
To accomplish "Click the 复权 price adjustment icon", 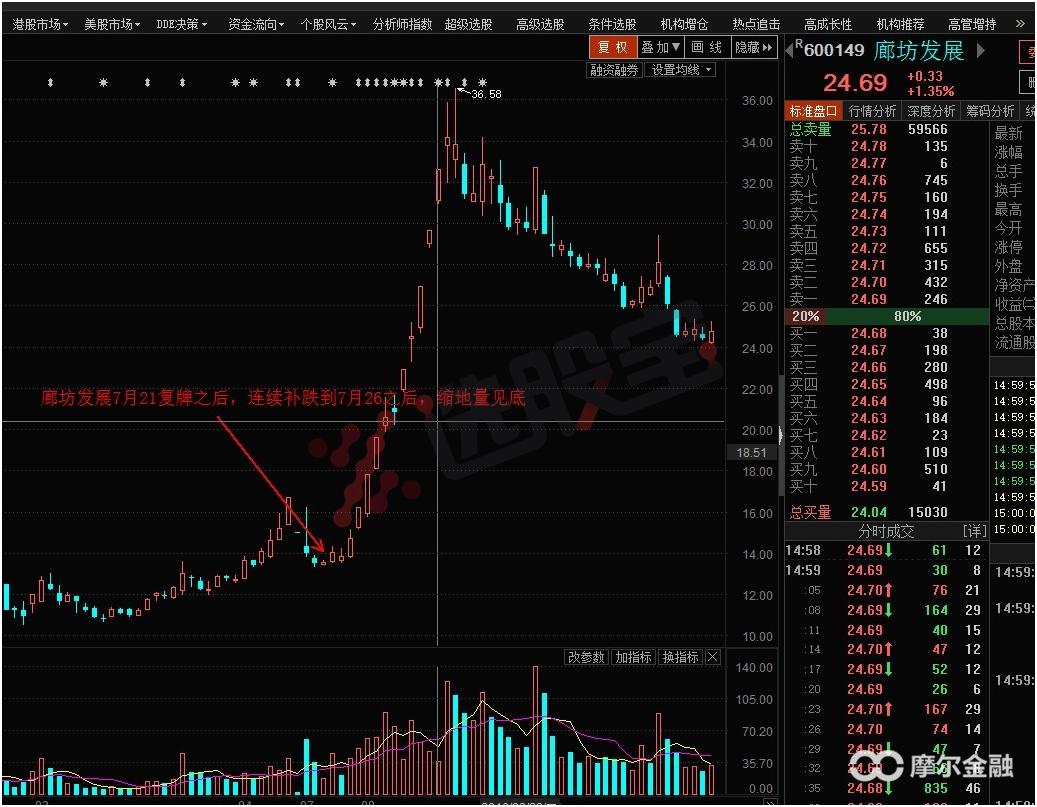I will (612, 46).
